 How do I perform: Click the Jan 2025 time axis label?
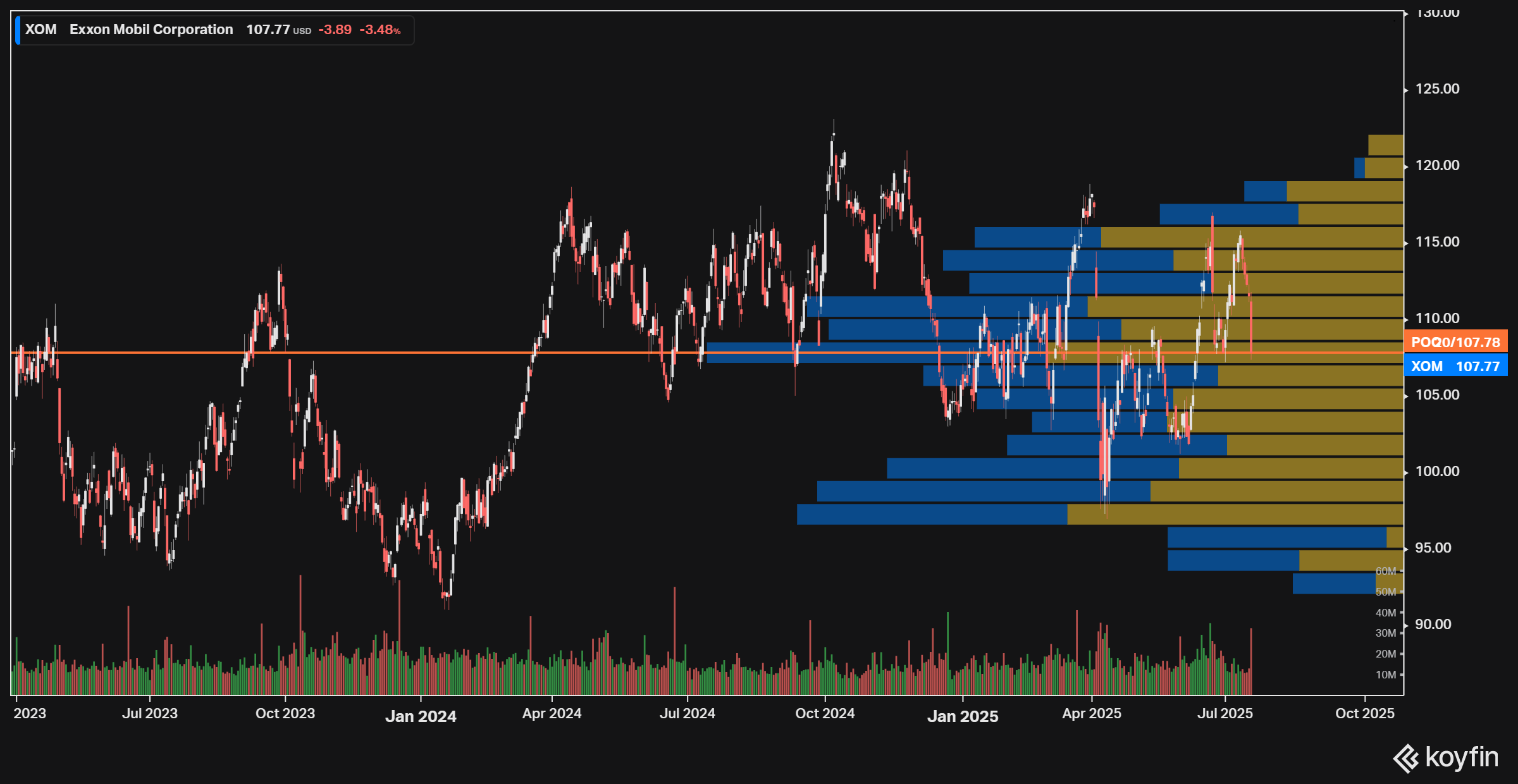click(962, 716)
